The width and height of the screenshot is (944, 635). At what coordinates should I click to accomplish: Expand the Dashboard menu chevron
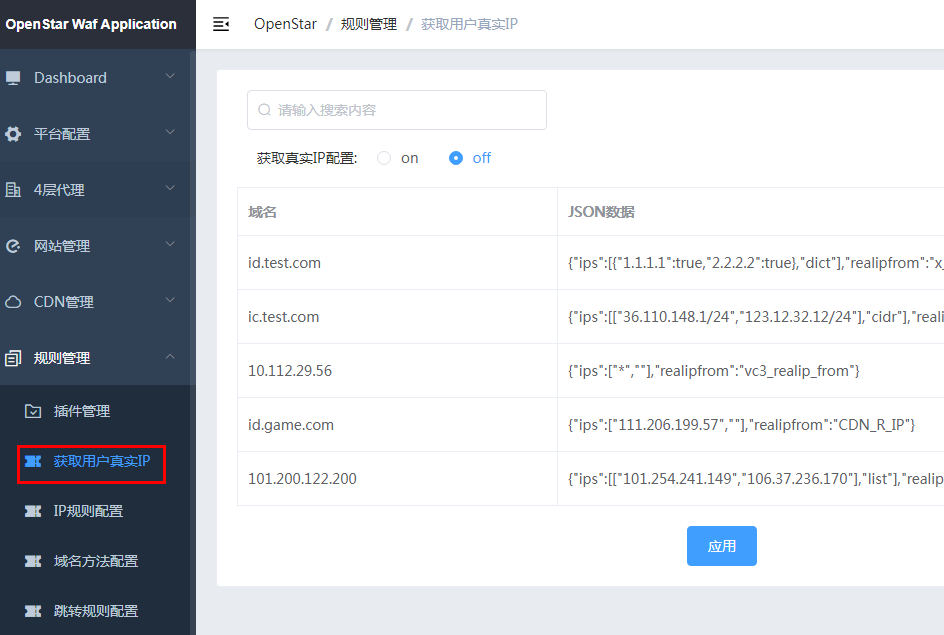click(x=170, y=76)
